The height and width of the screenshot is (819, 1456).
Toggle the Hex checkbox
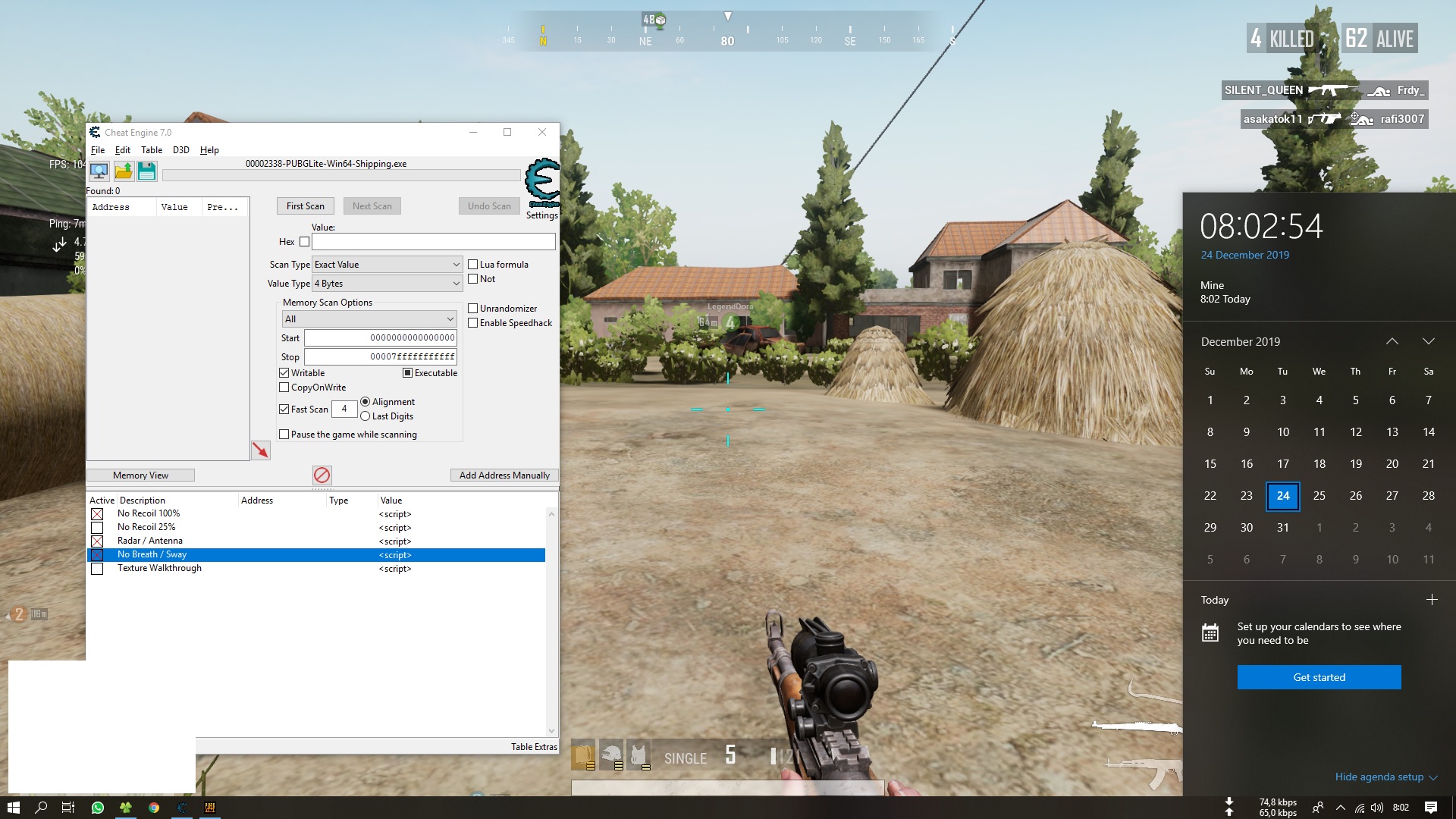304,242
